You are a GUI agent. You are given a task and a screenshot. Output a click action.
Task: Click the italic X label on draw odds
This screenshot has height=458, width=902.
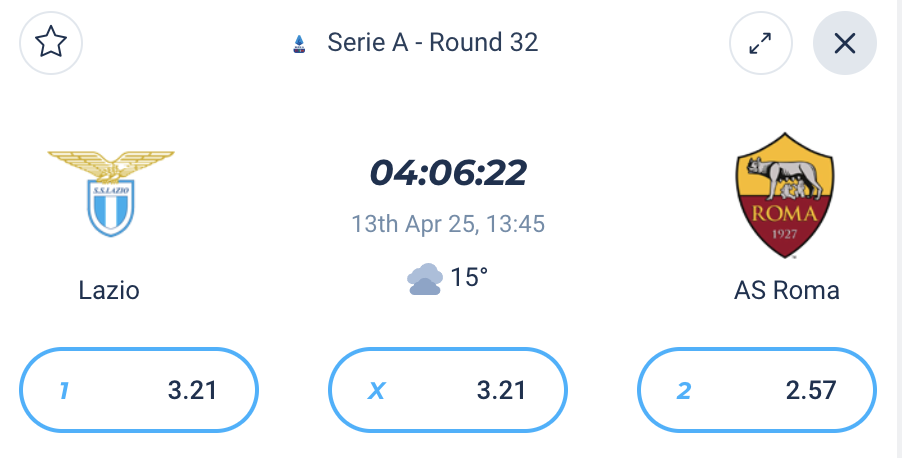(376, 391)
